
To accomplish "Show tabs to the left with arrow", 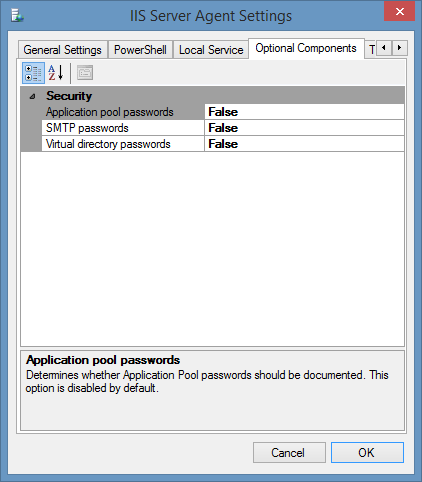I will [x=384, y=48].
